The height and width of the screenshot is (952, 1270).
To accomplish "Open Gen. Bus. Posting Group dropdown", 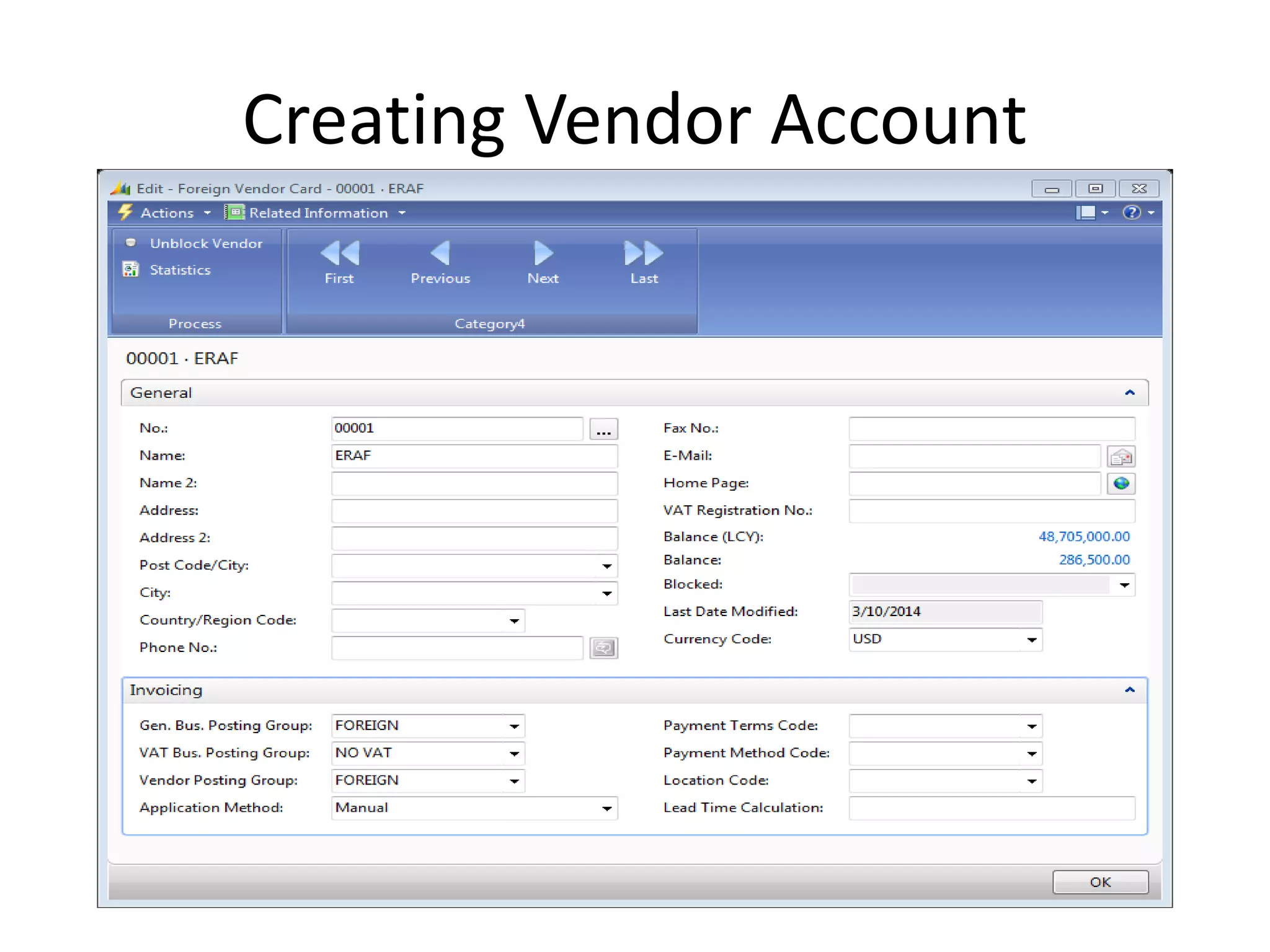I will tap(514, 726).
